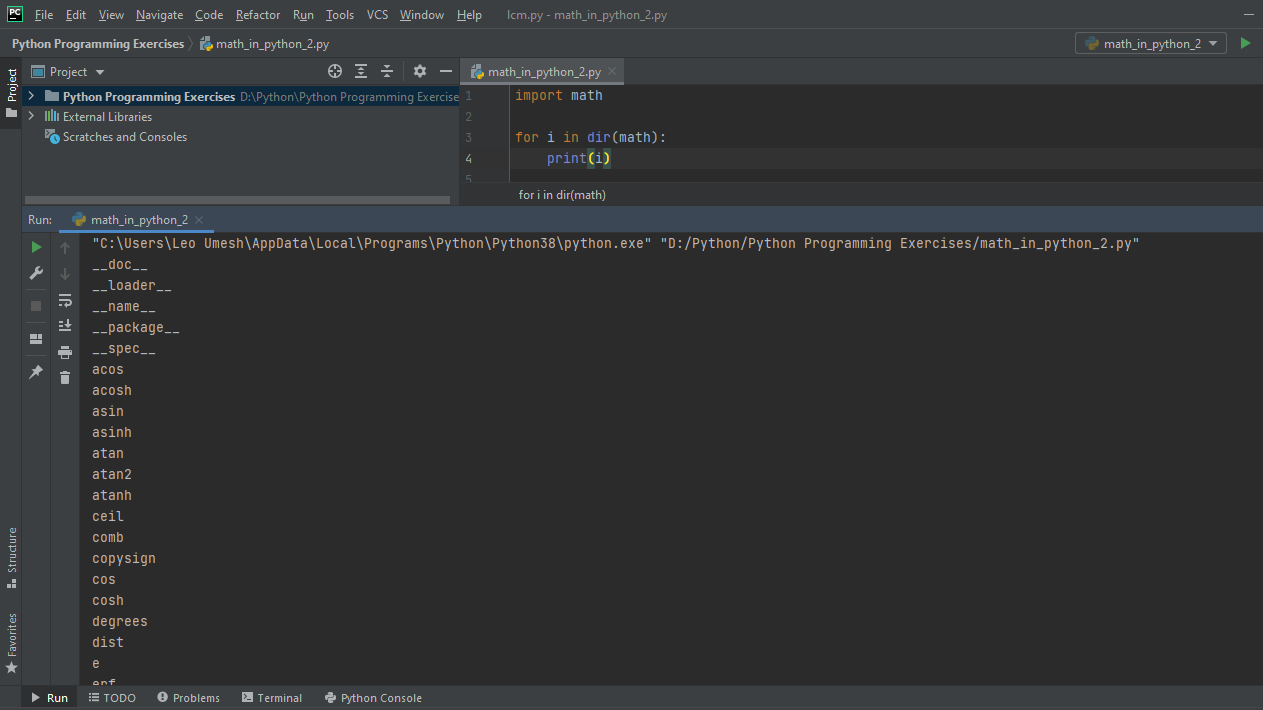This screenshot has height=710, width=1263.
Task: Open the VCS menu
Action: pos(377,15)
